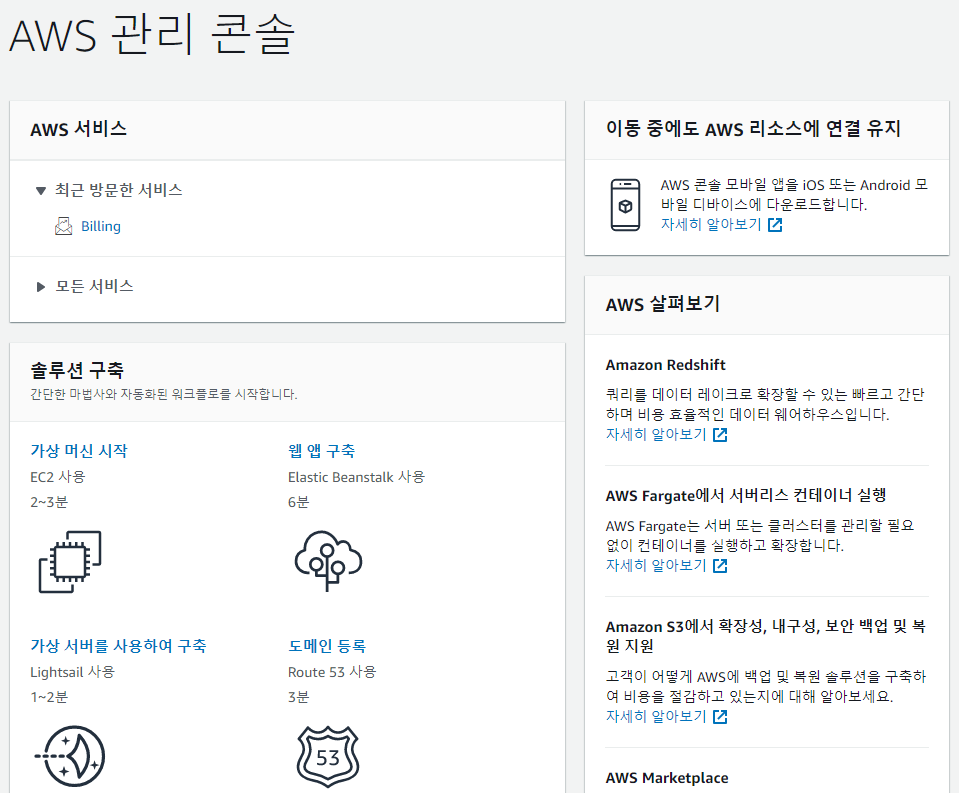959x793 pixels.
Task: Open the 도메인 등록 link
Action: point(327,646)
